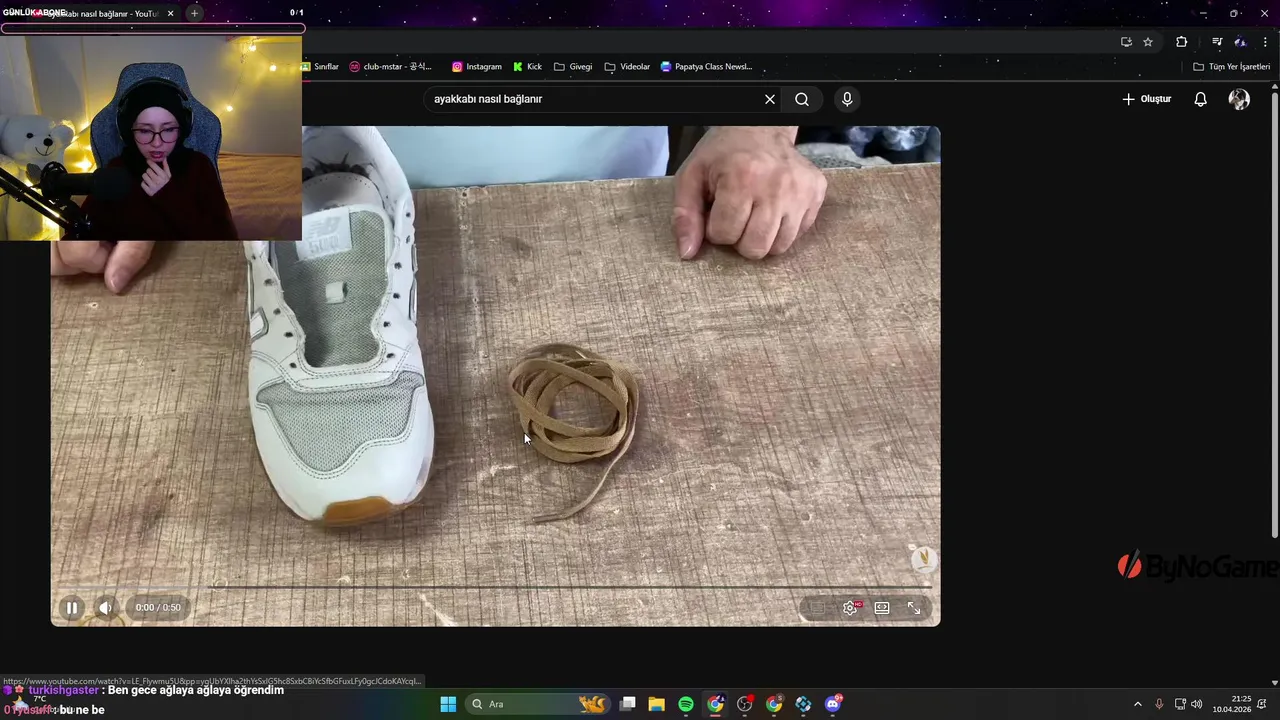Viewport: 1280px width, 720px height.
Task: Click the tray microphone icon
Action: 1159,704
